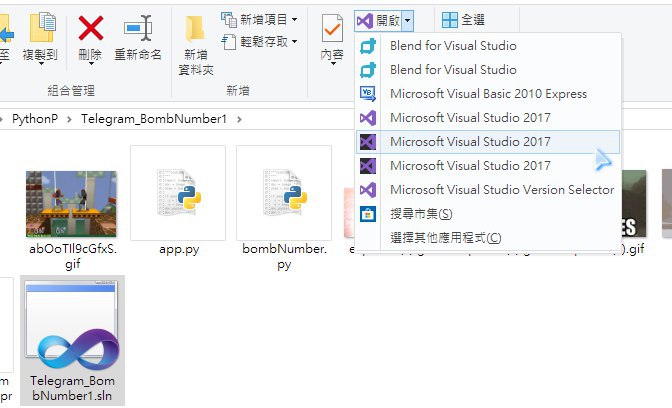Choose the second Blend for Visual Studio entry

(488, 69)
